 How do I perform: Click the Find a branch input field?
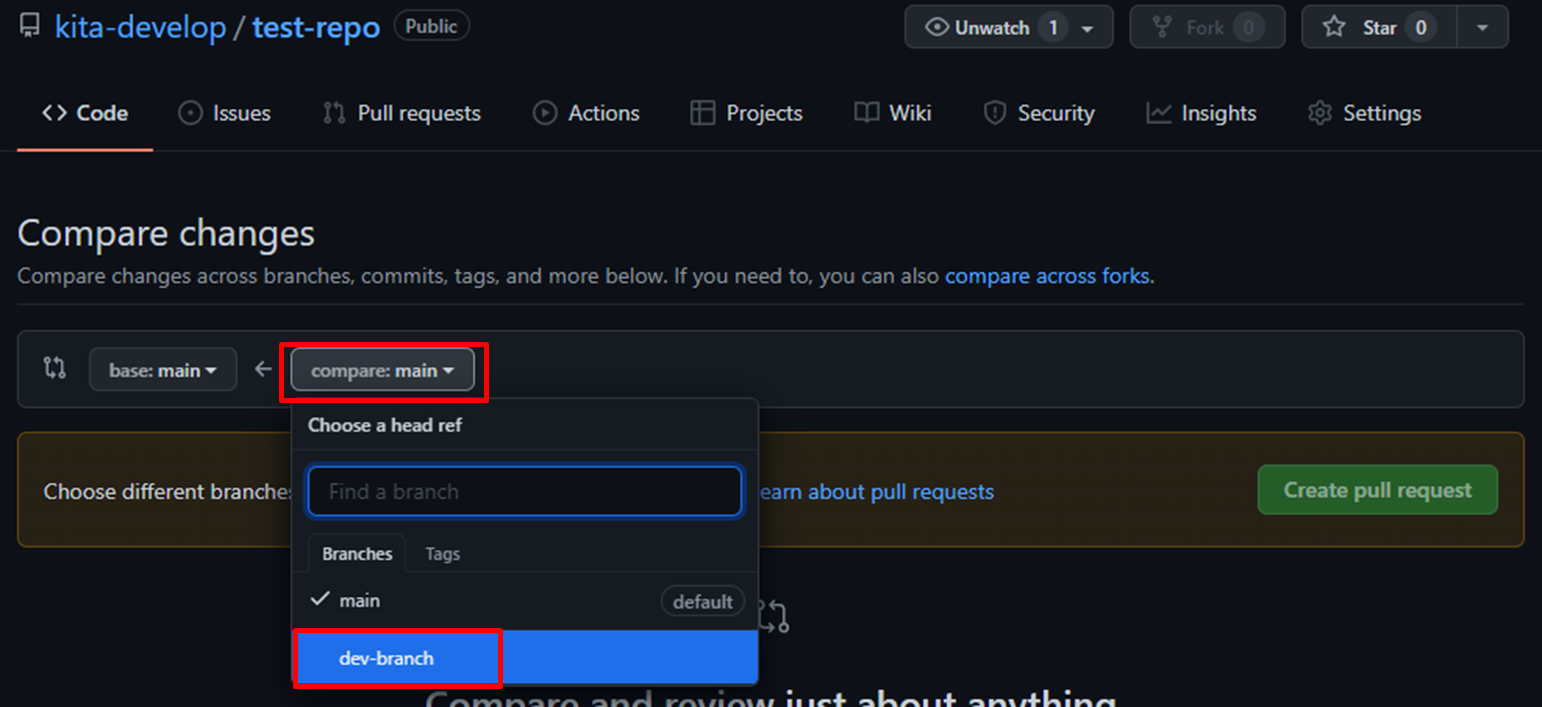524,491
